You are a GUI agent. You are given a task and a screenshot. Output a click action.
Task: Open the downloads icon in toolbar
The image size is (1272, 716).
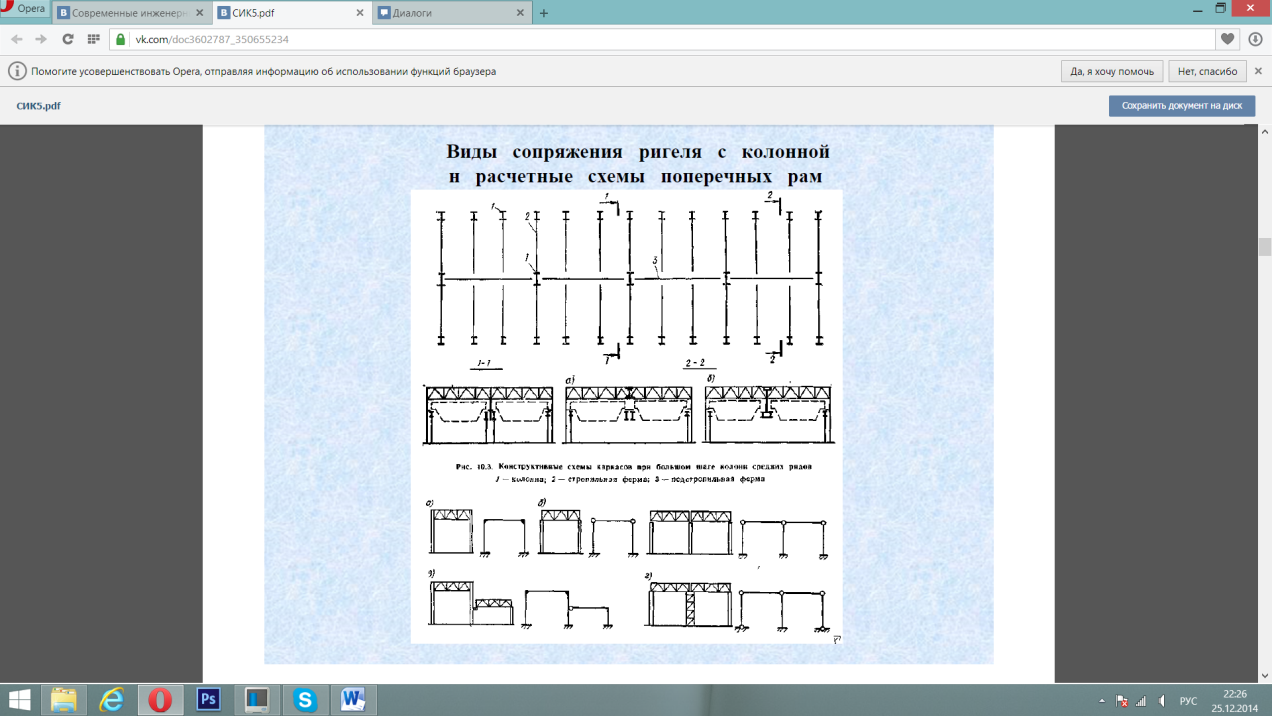click(x=1255, y=39)
